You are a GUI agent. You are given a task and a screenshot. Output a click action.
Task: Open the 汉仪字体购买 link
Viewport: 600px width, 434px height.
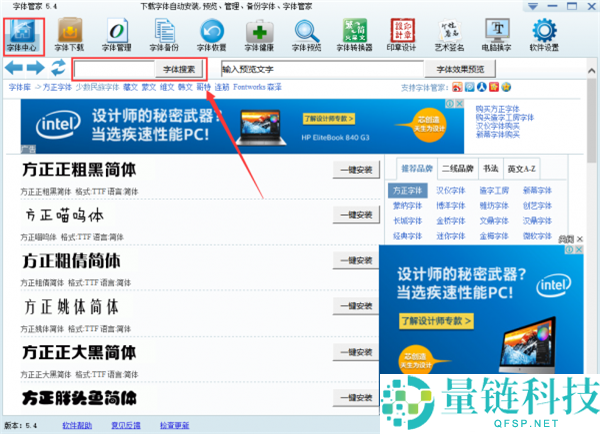[x=497, y=126]
